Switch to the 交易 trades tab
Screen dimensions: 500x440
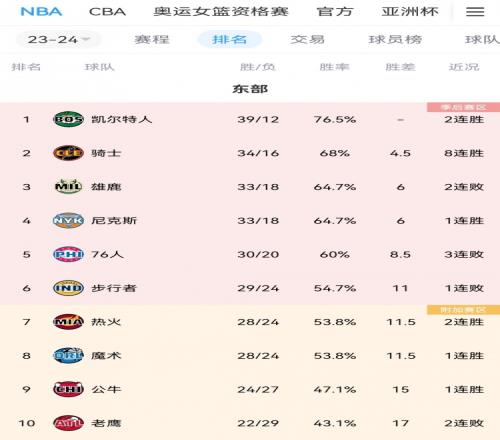click(x=307, y=40)
